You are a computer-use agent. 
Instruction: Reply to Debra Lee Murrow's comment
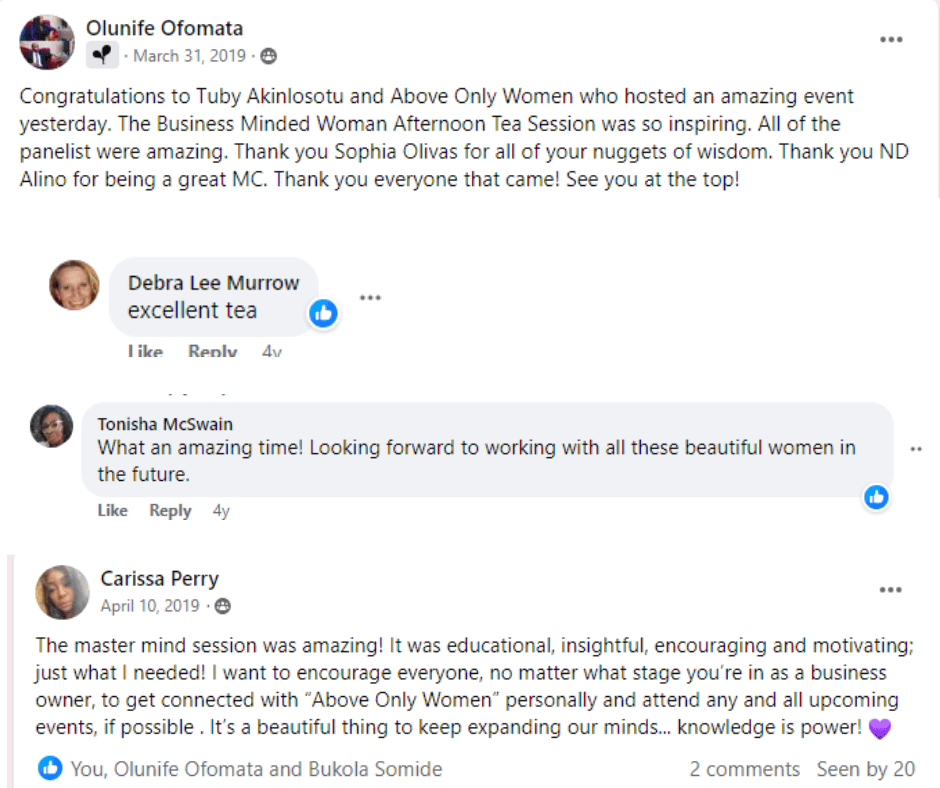(212, 351)
